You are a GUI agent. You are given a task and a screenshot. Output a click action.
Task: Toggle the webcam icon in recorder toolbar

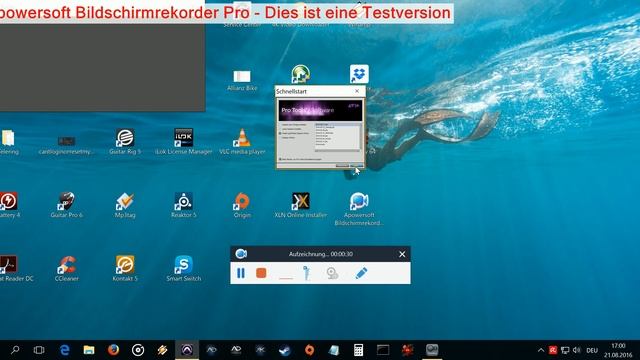[333, 273]
